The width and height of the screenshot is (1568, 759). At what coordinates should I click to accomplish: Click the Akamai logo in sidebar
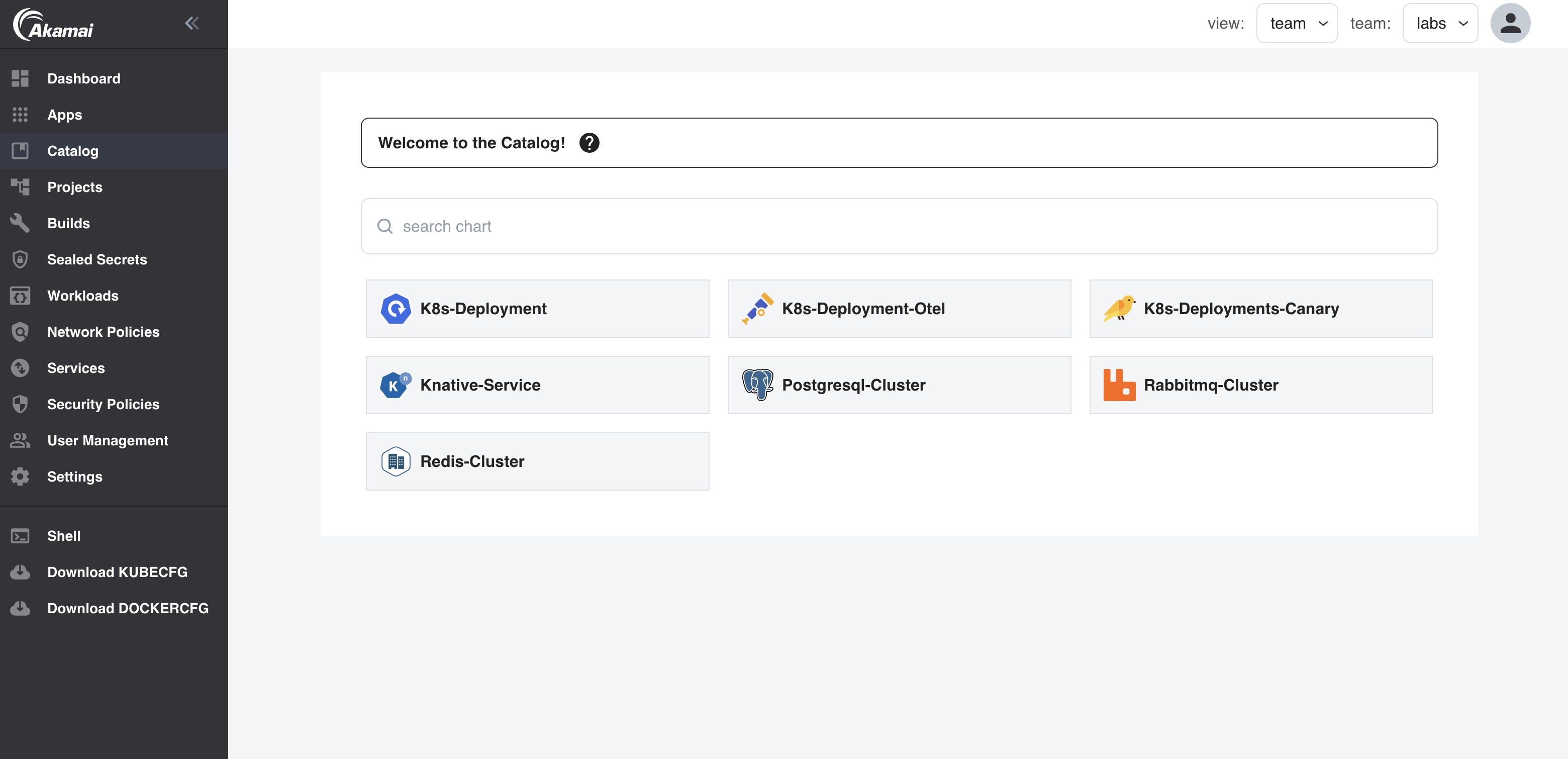tap(55, 23)
